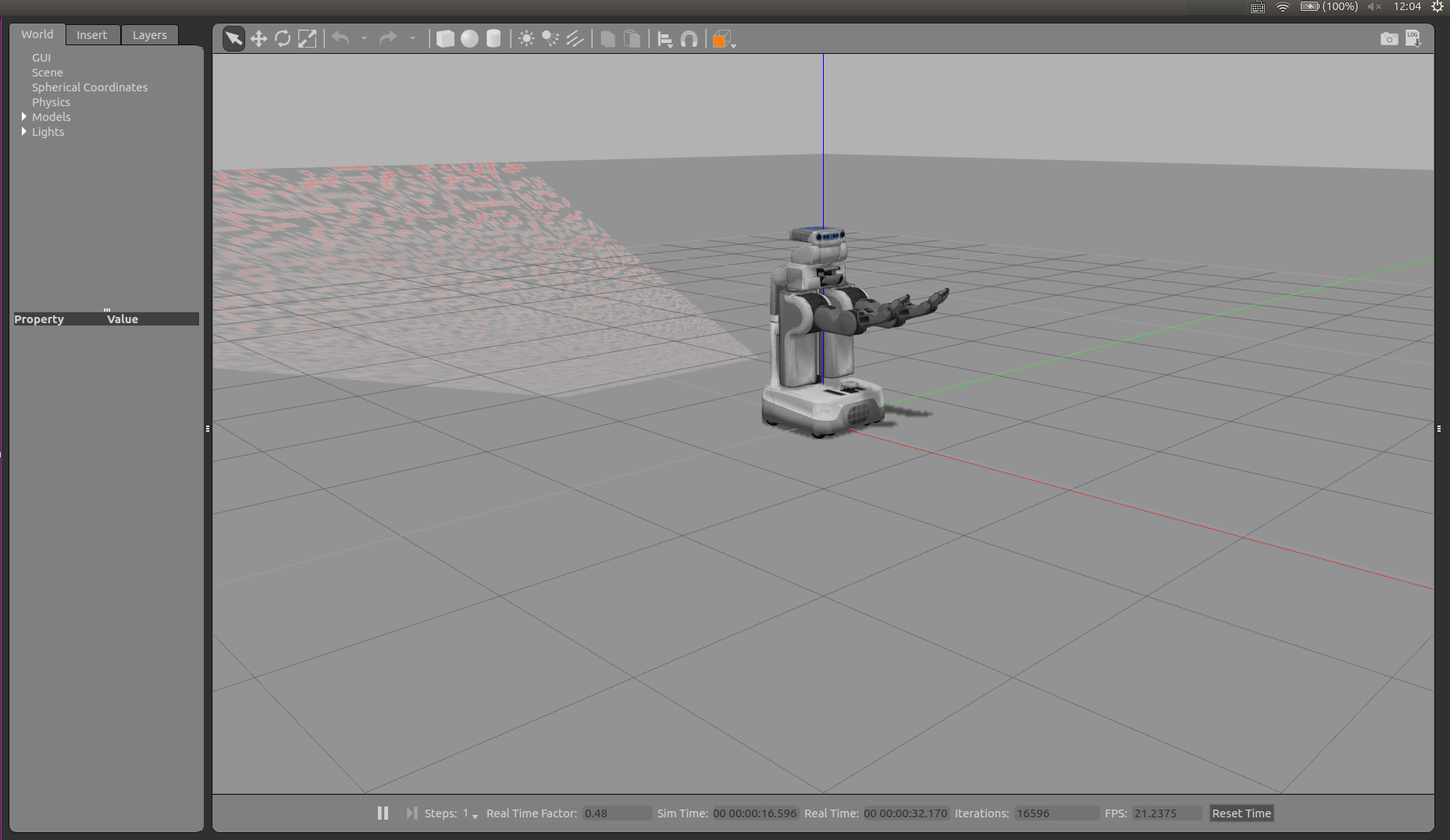Open the undo history dropdown arrow
This screenshot has height=840, width=1450.
(x=364, y=38)
